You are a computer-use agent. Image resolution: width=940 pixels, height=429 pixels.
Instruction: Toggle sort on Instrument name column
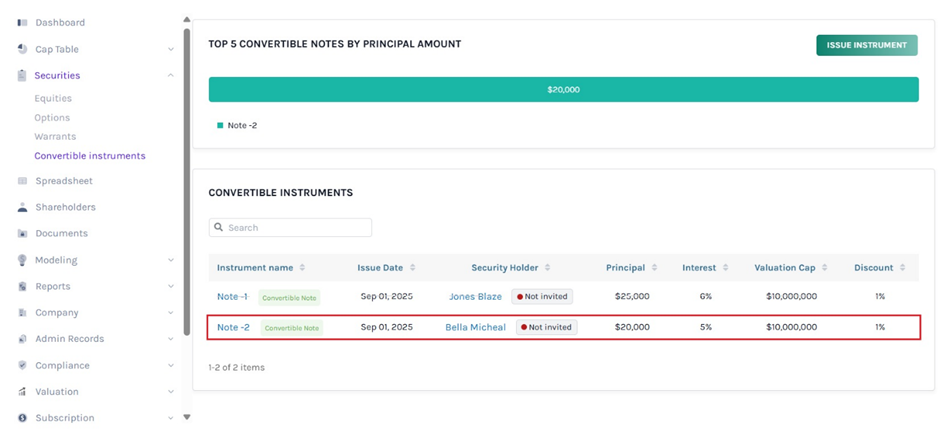click(302, 268)
